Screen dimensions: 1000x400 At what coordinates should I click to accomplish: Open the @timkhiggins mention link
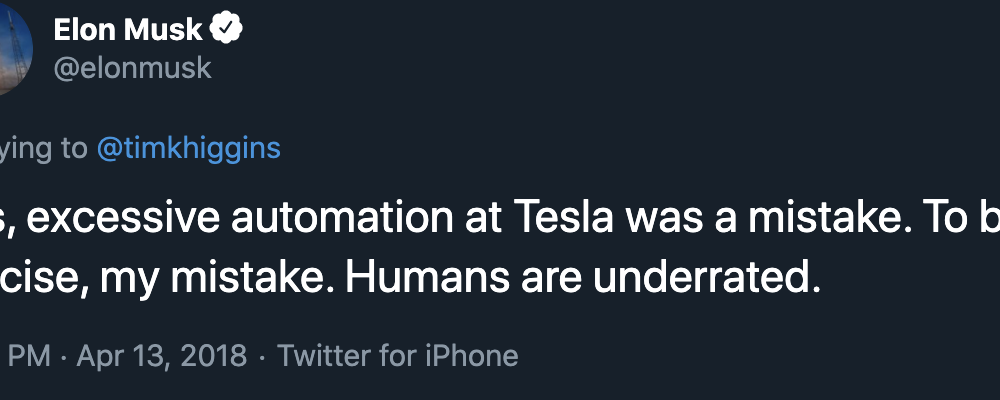pos(189,148)
